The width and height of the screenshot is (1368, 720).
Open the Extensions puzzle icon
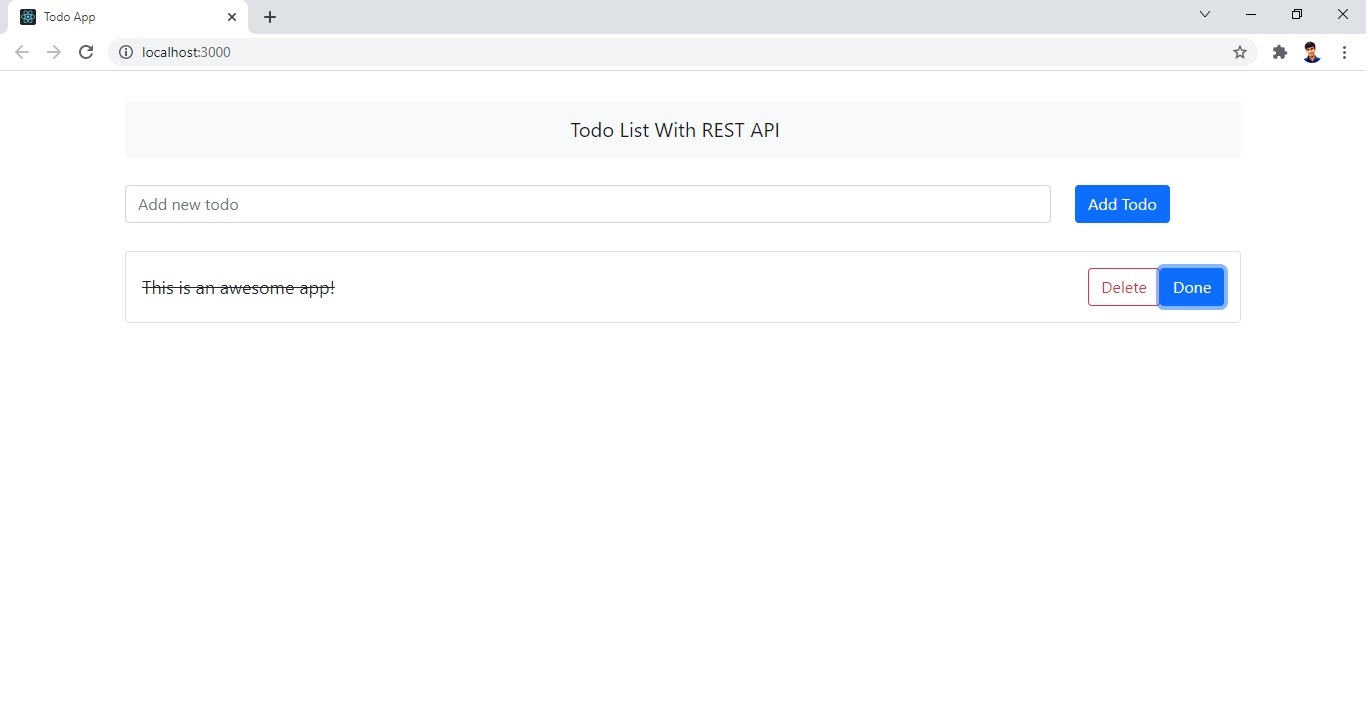coord(1280,52)
